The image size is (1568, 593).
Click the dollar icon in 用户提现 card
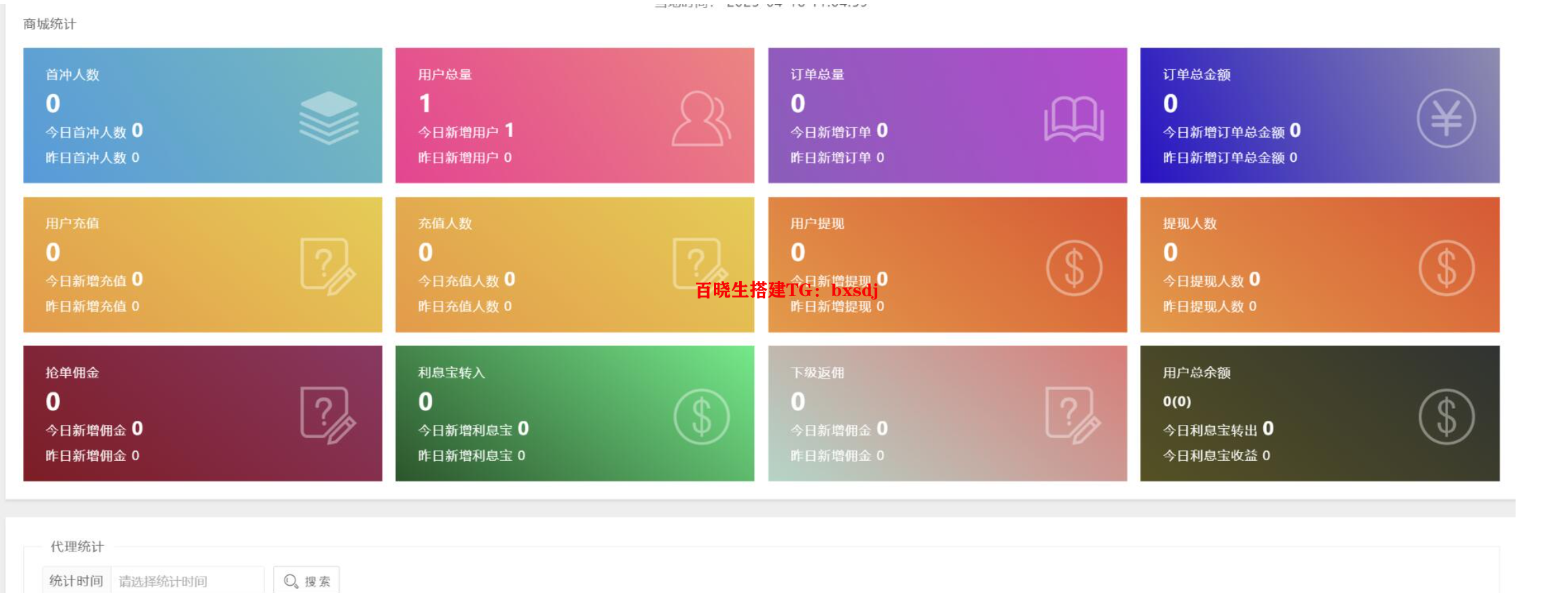click(1074, 268)
